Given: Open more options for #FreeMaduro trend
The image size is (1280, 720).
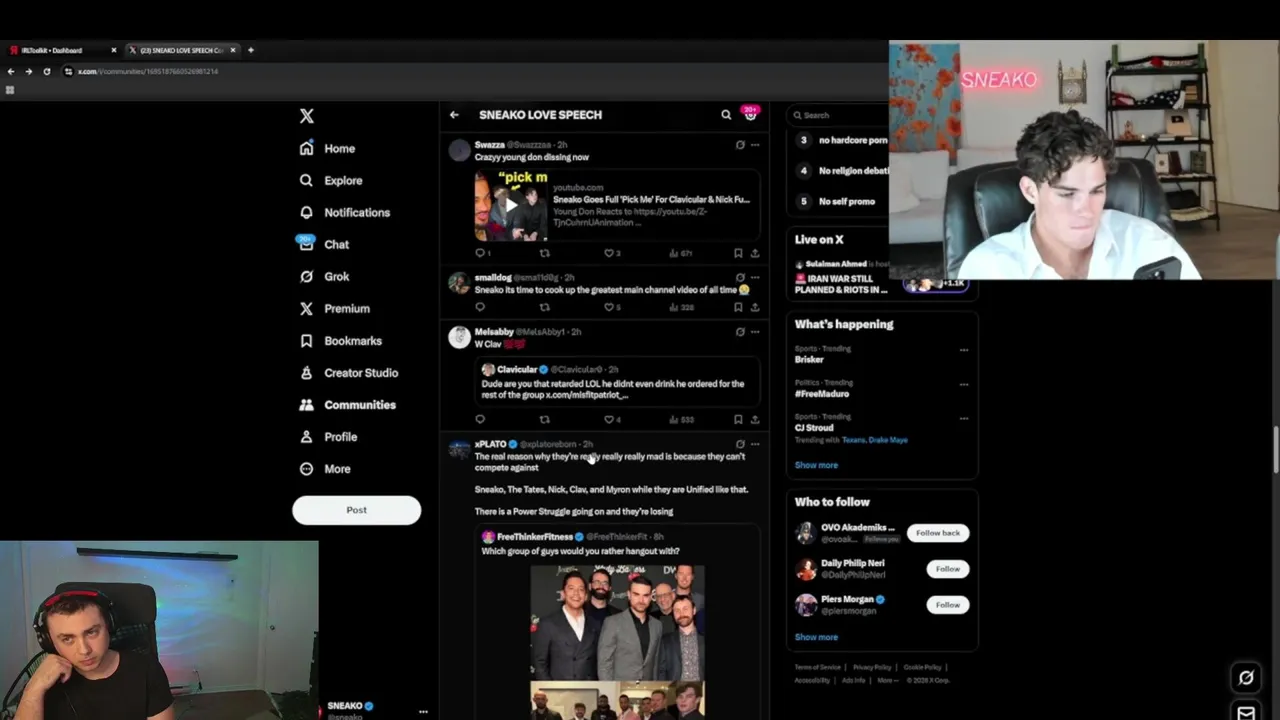Looking at the screenshot, I should pos(964,384).
